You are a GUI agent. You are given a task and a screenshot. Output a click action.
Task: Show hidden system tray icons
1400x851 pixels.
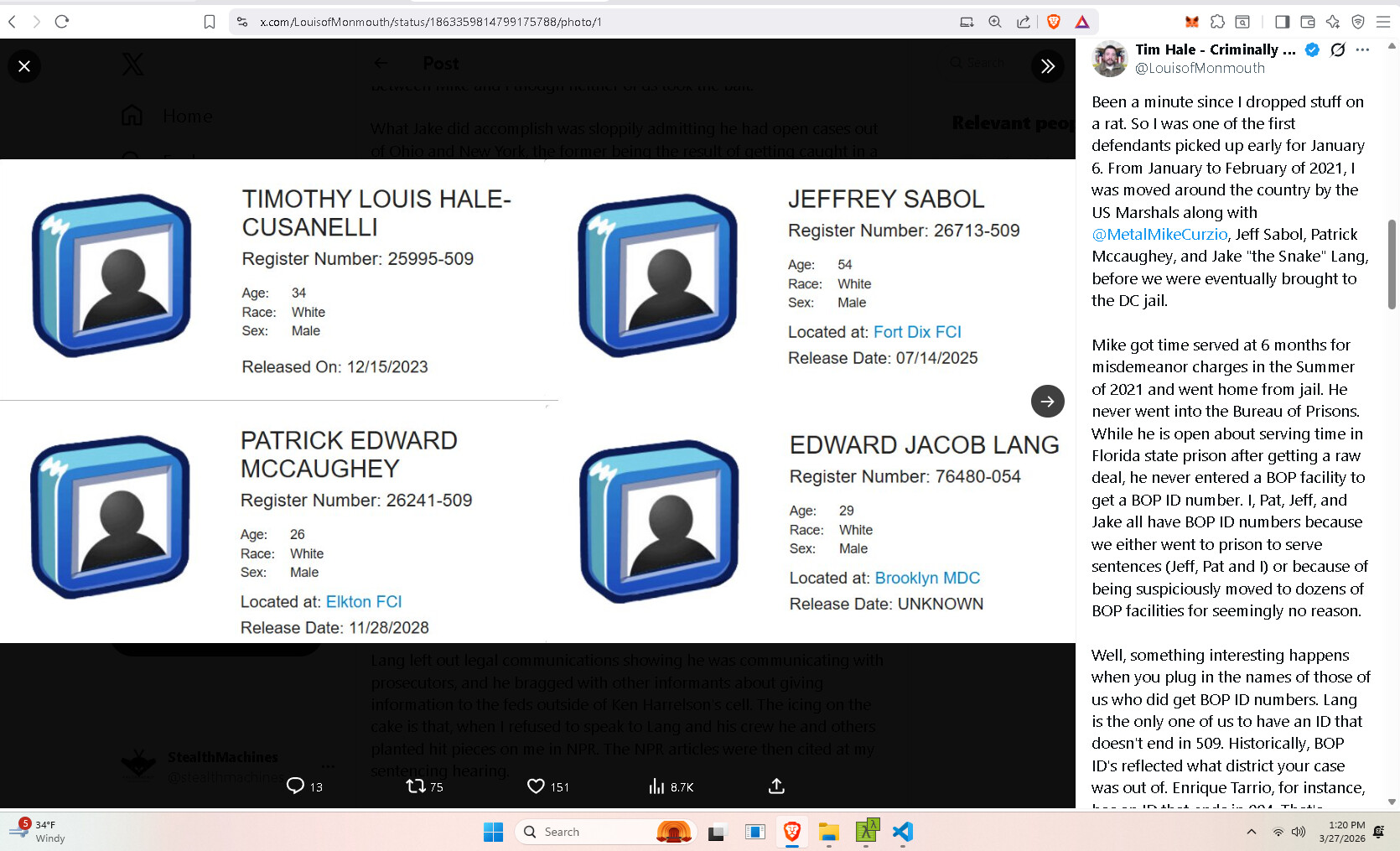pos(1252,832)
